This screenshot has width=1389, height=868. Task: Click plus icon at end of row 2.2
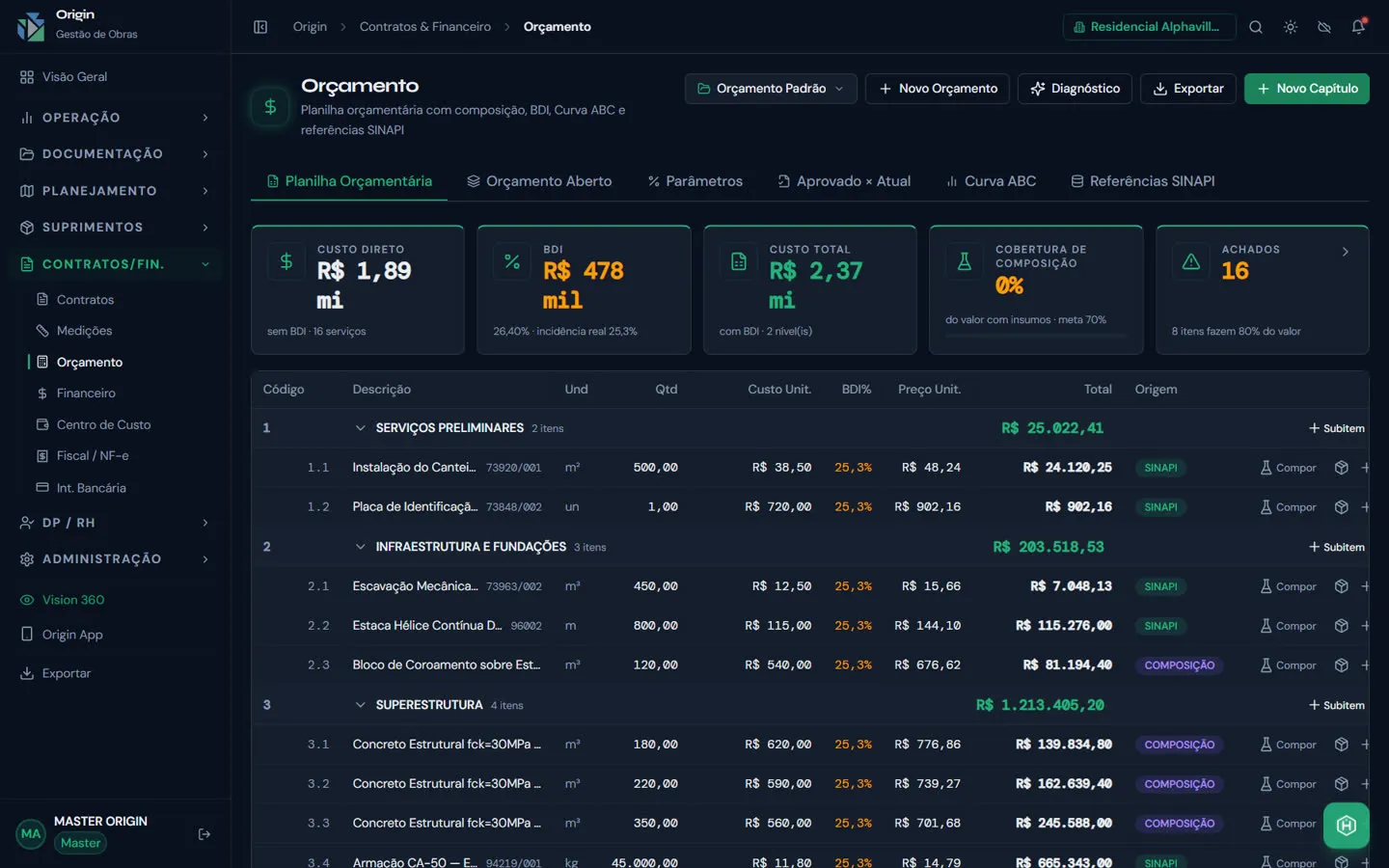1365,626
